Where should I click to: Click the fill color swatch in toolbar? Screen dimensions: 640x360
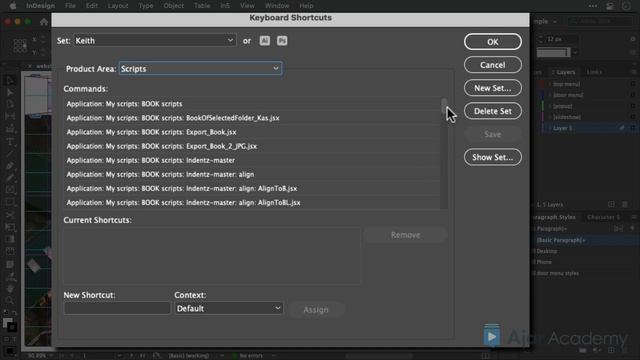point(7,323)
